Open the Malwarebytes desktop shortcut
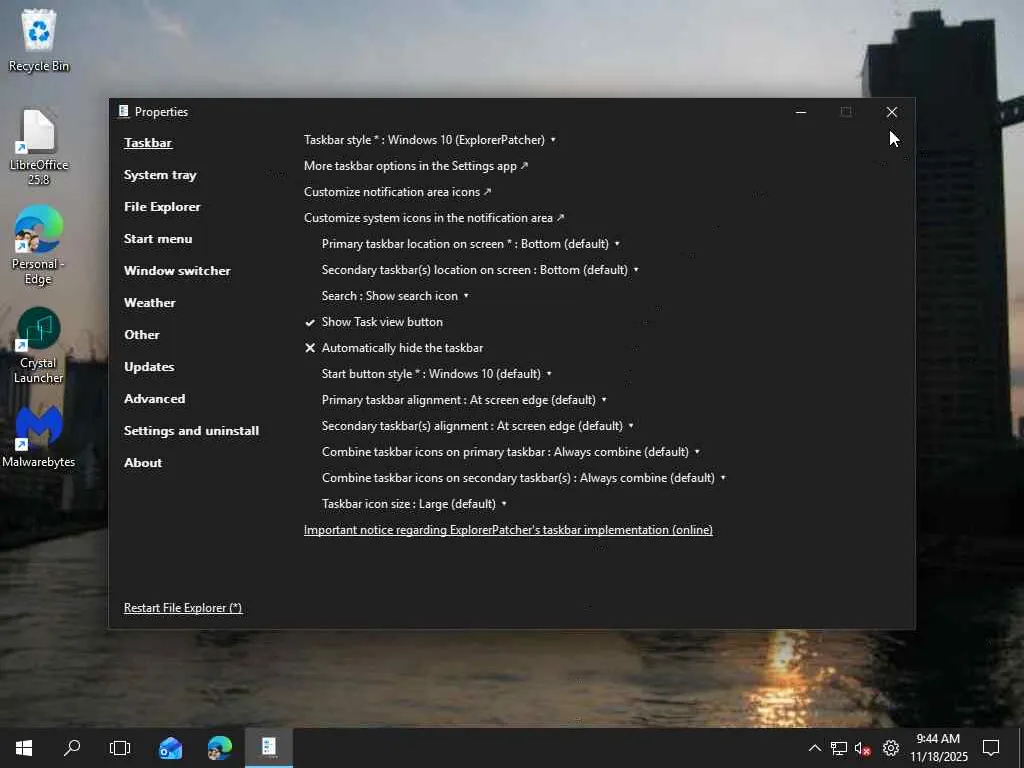 point(39,436)
